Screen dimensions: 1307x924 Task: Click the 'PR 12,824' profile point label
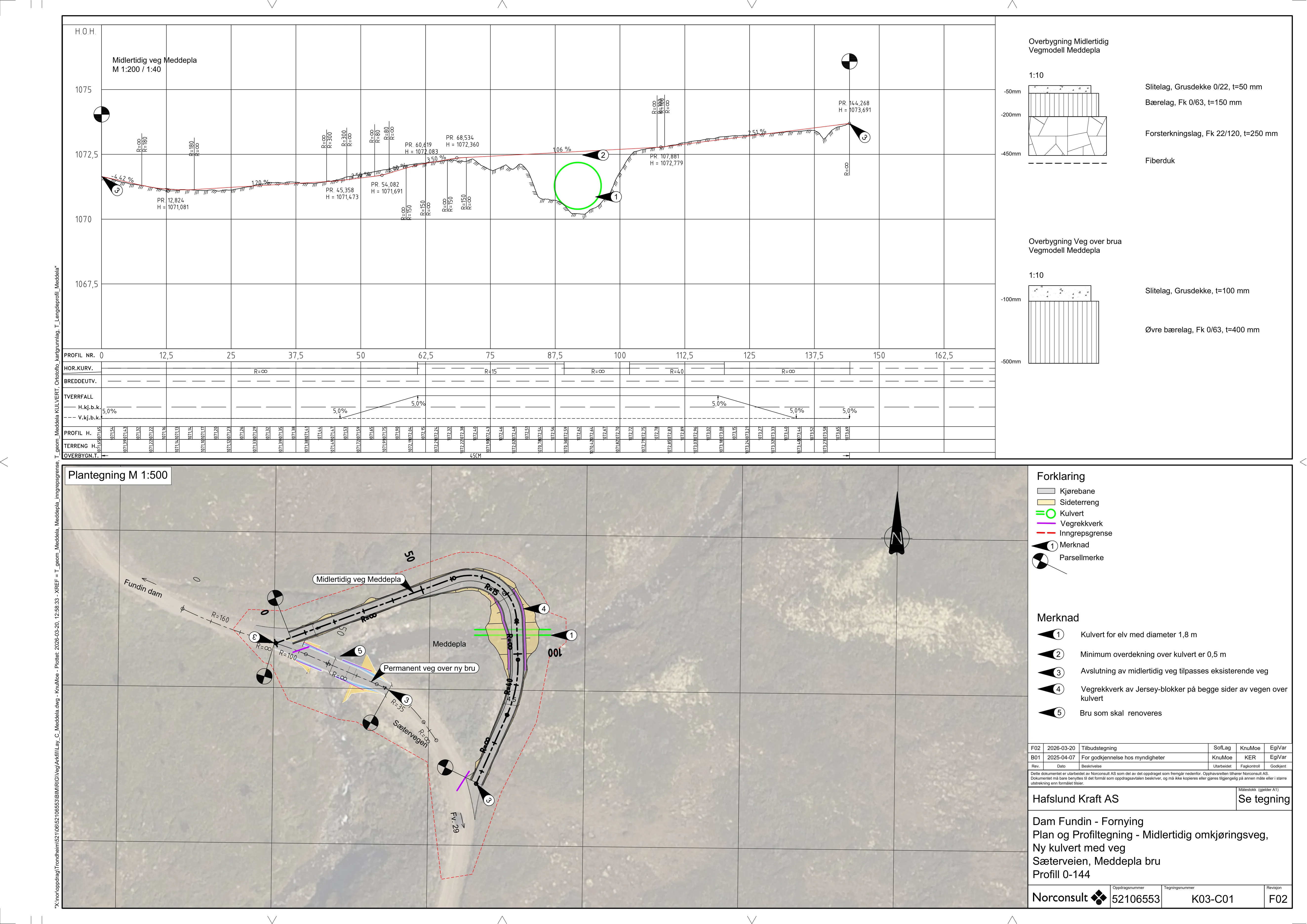point(171,200)
